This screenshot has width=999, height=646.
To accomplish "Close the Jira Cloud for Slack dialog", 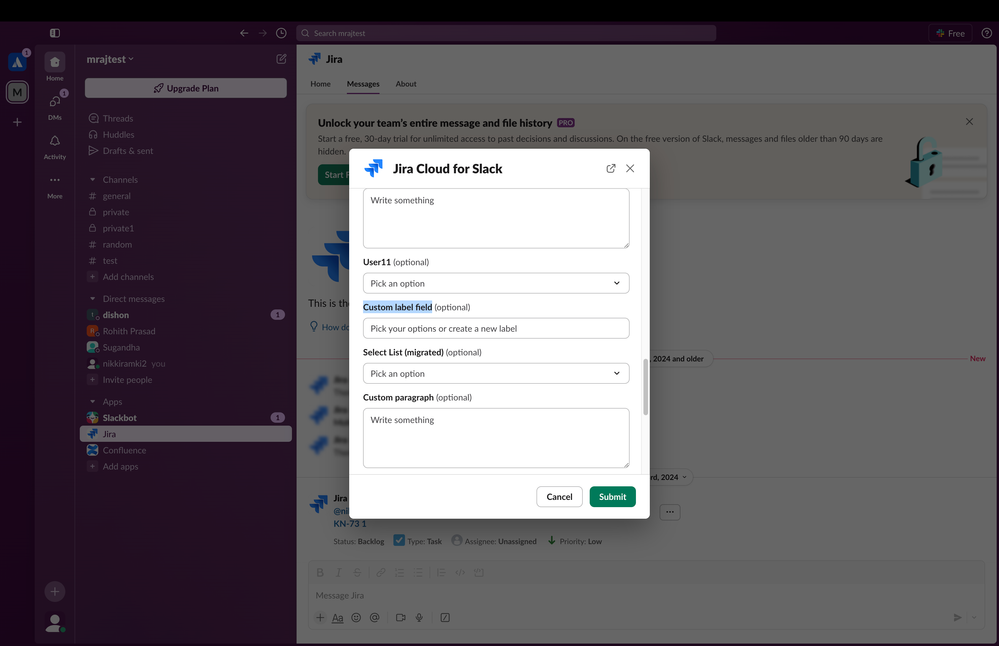I will pos(630,168).
